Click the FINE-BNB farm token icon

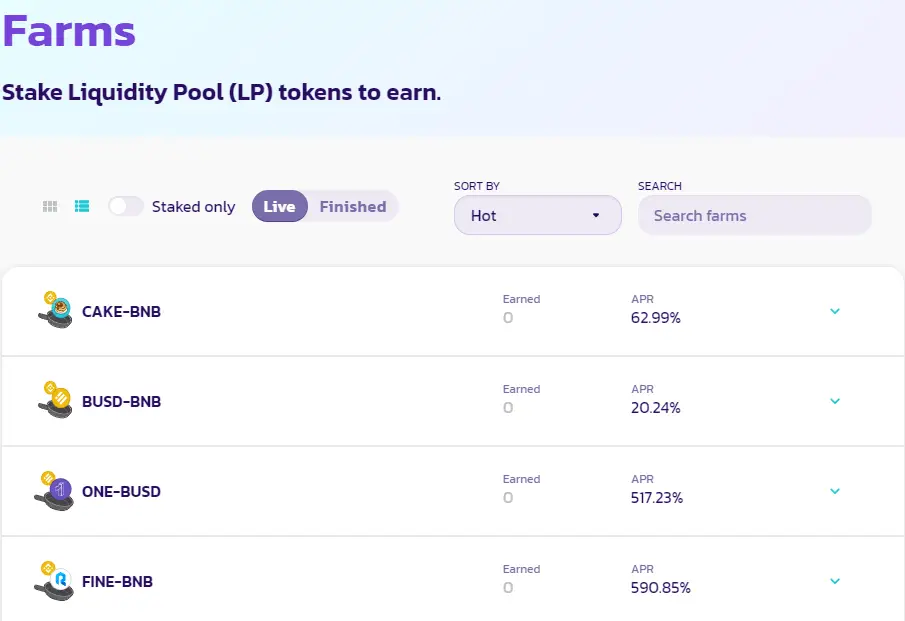(x=56, y=581)
